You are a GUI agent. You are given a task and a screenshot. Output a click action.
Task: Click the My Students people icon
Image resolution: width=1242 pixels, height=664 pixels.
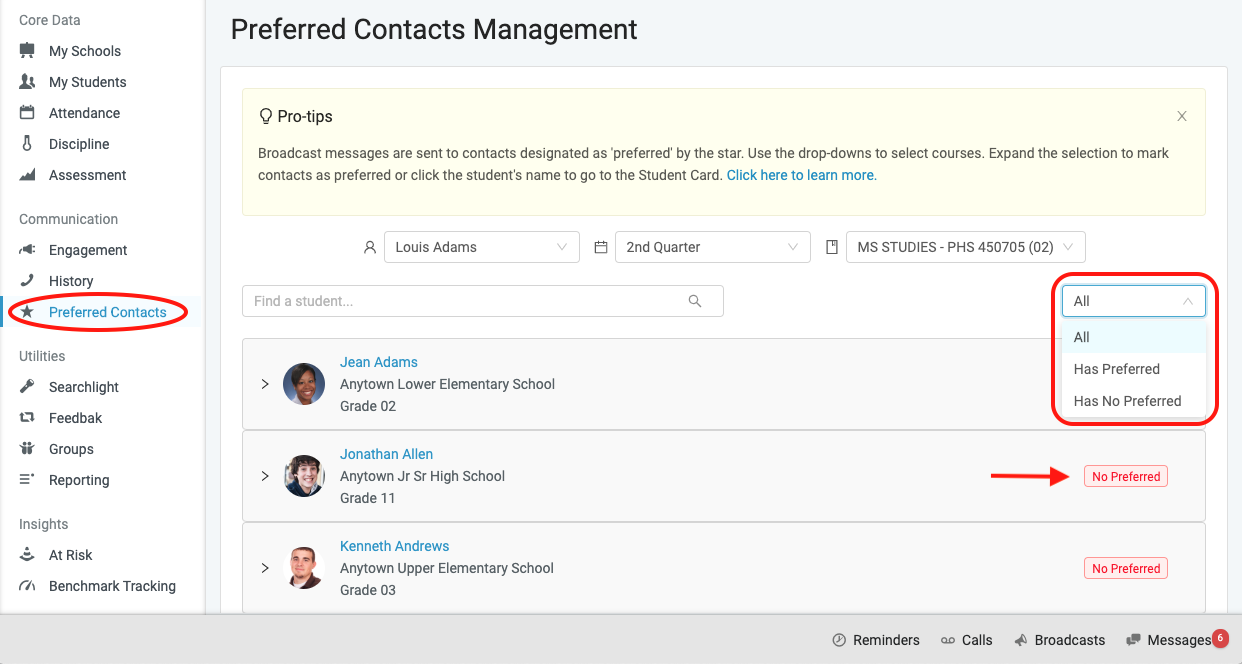(27, 82)
